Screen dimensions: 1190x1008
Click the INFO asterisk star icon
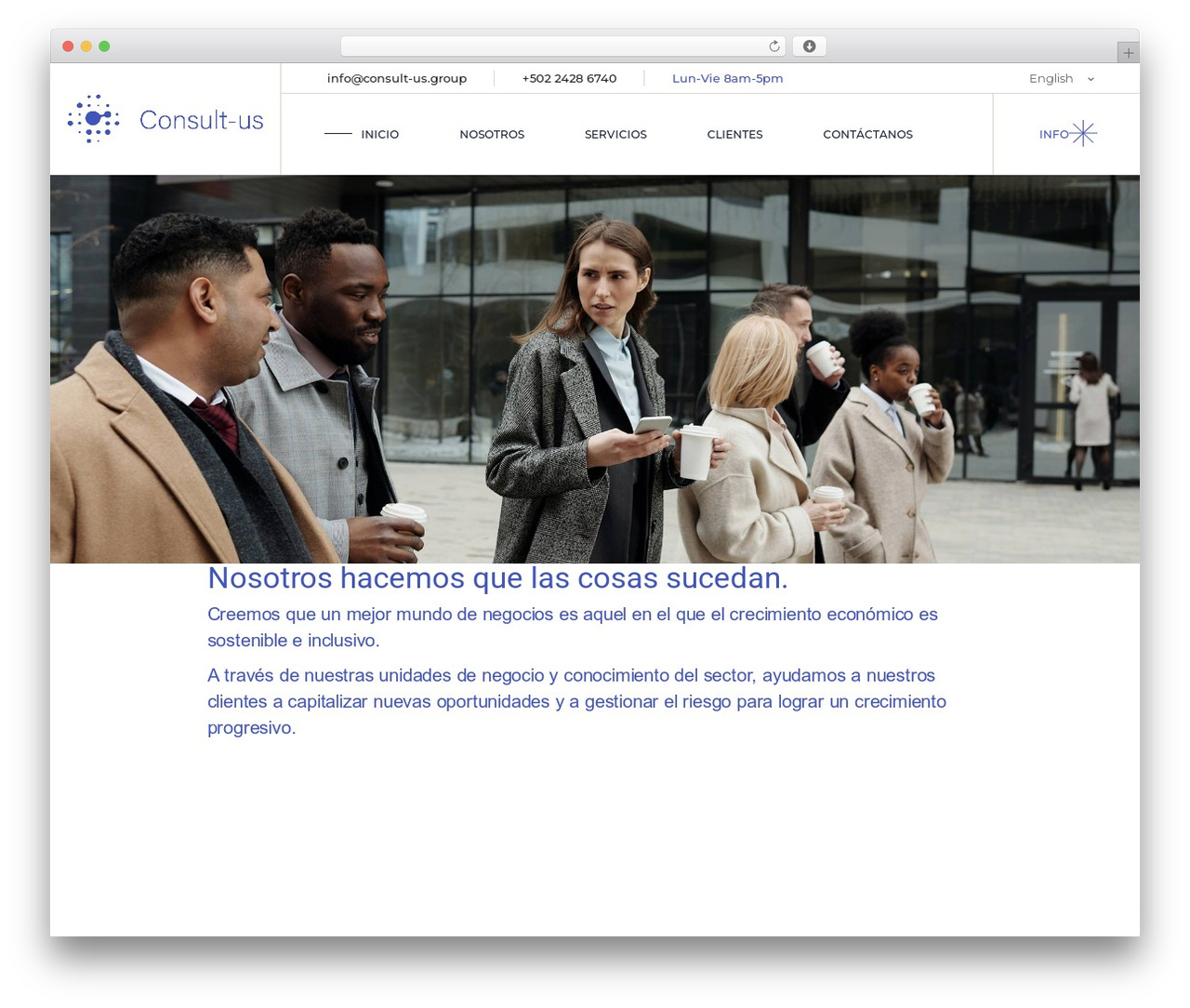pos(1084,134)
